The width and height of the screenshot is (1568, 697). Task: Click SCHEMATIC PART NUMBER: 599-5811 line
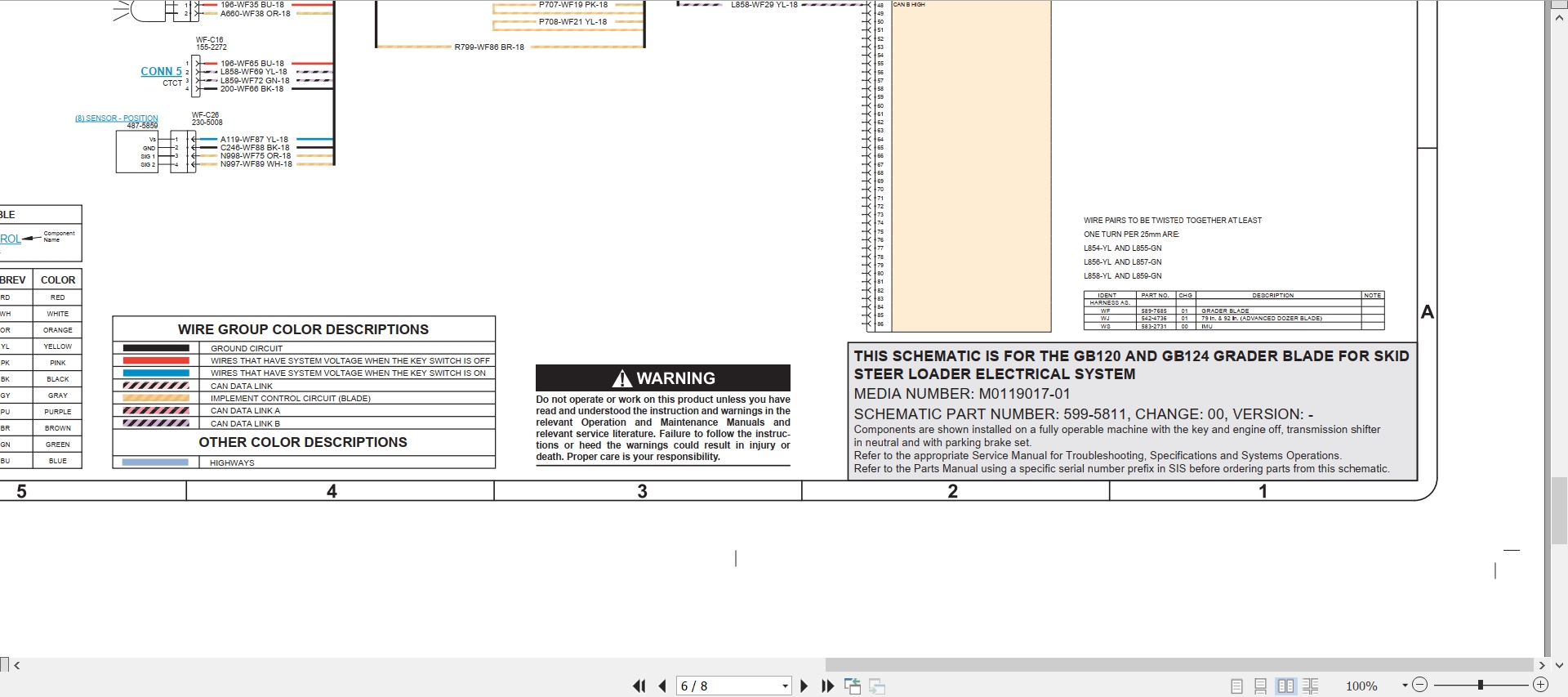(1084, 414)
